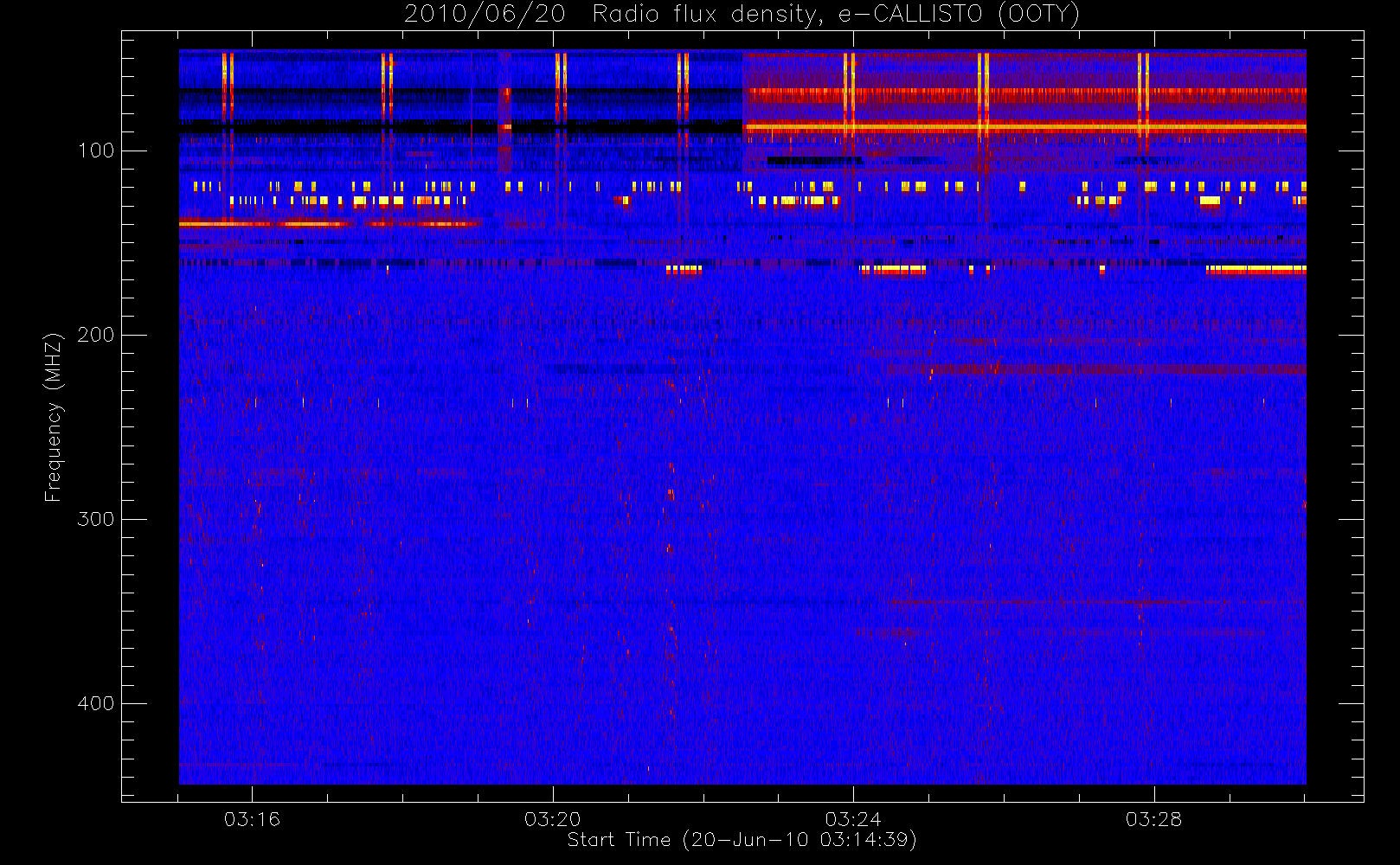Viewport: 1400px width, 865px height.
Task: Click the 200 frequency tick label
Action: click(96, 335)
